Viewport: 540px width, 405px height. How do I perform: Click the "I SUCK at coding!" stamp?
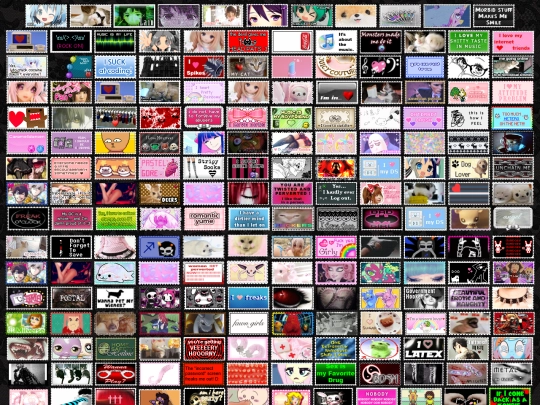[115, 67]
